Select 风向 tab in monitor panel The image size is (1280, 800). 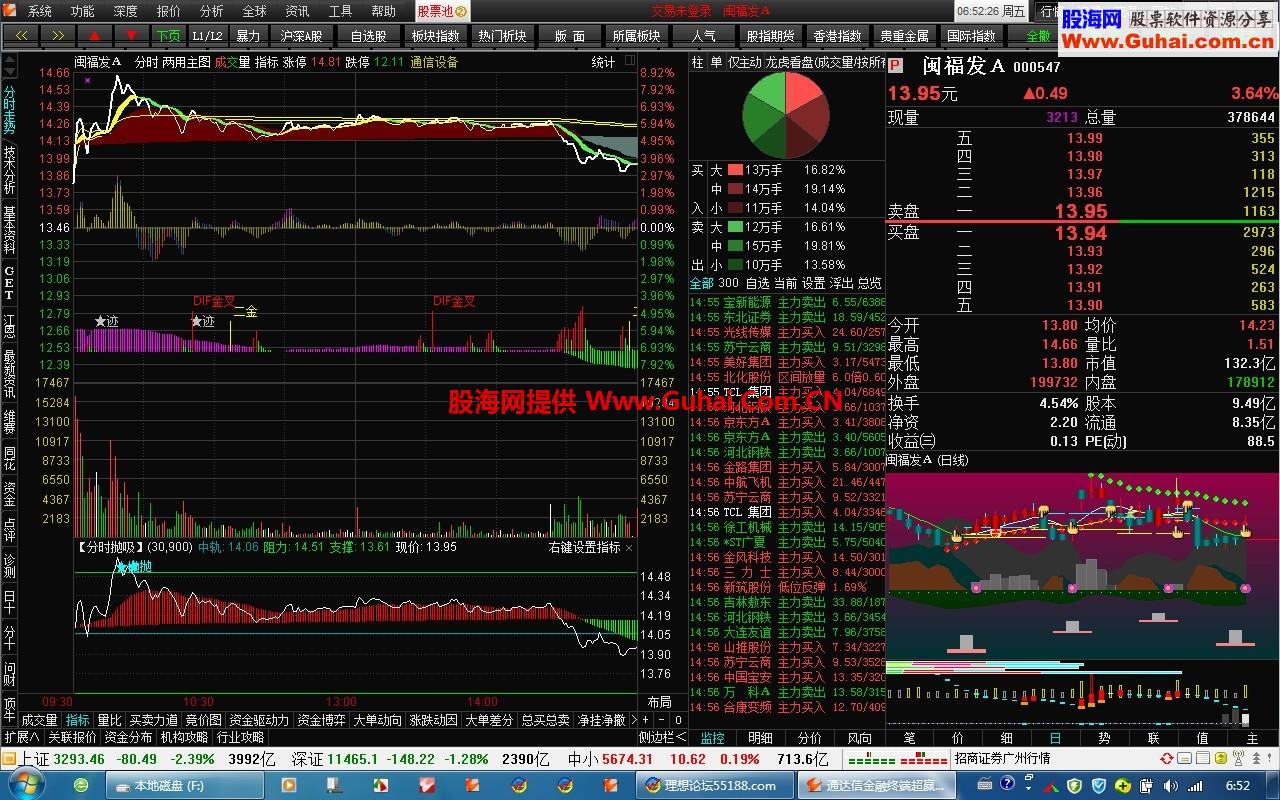click(x=859, y=738)
